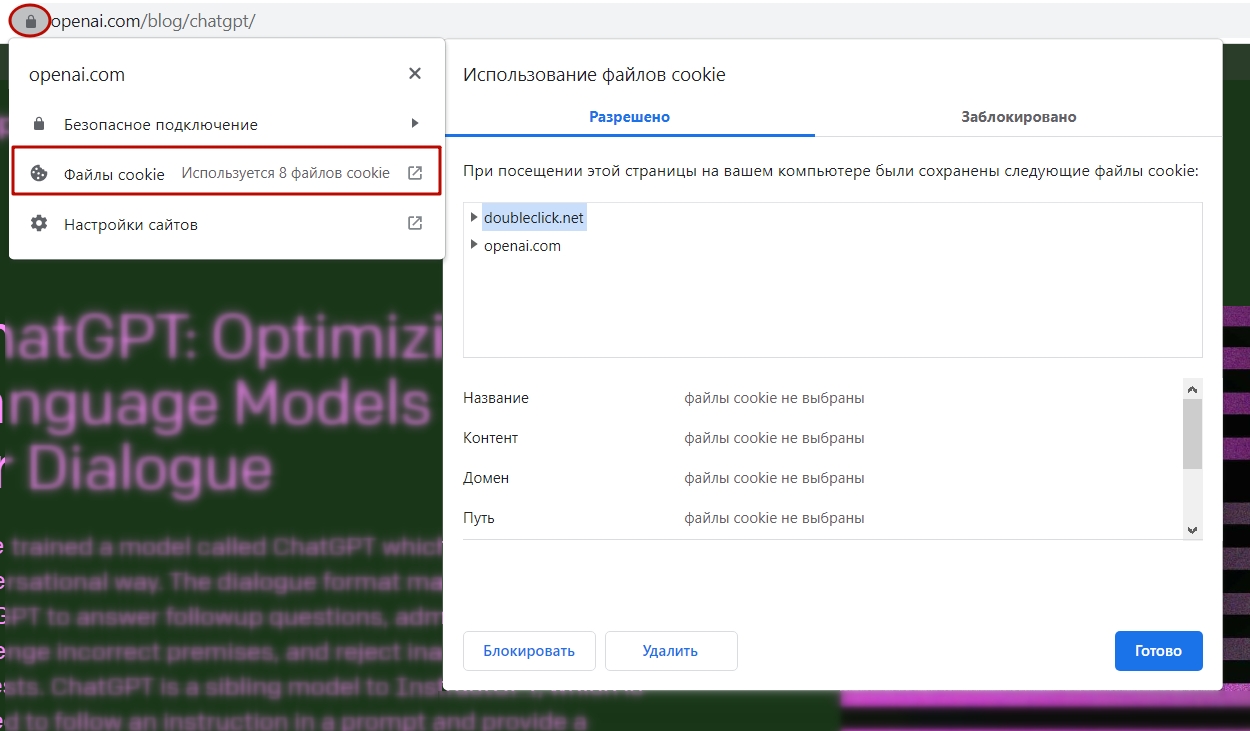Switch to the Разрешено tab

point(629,117)
